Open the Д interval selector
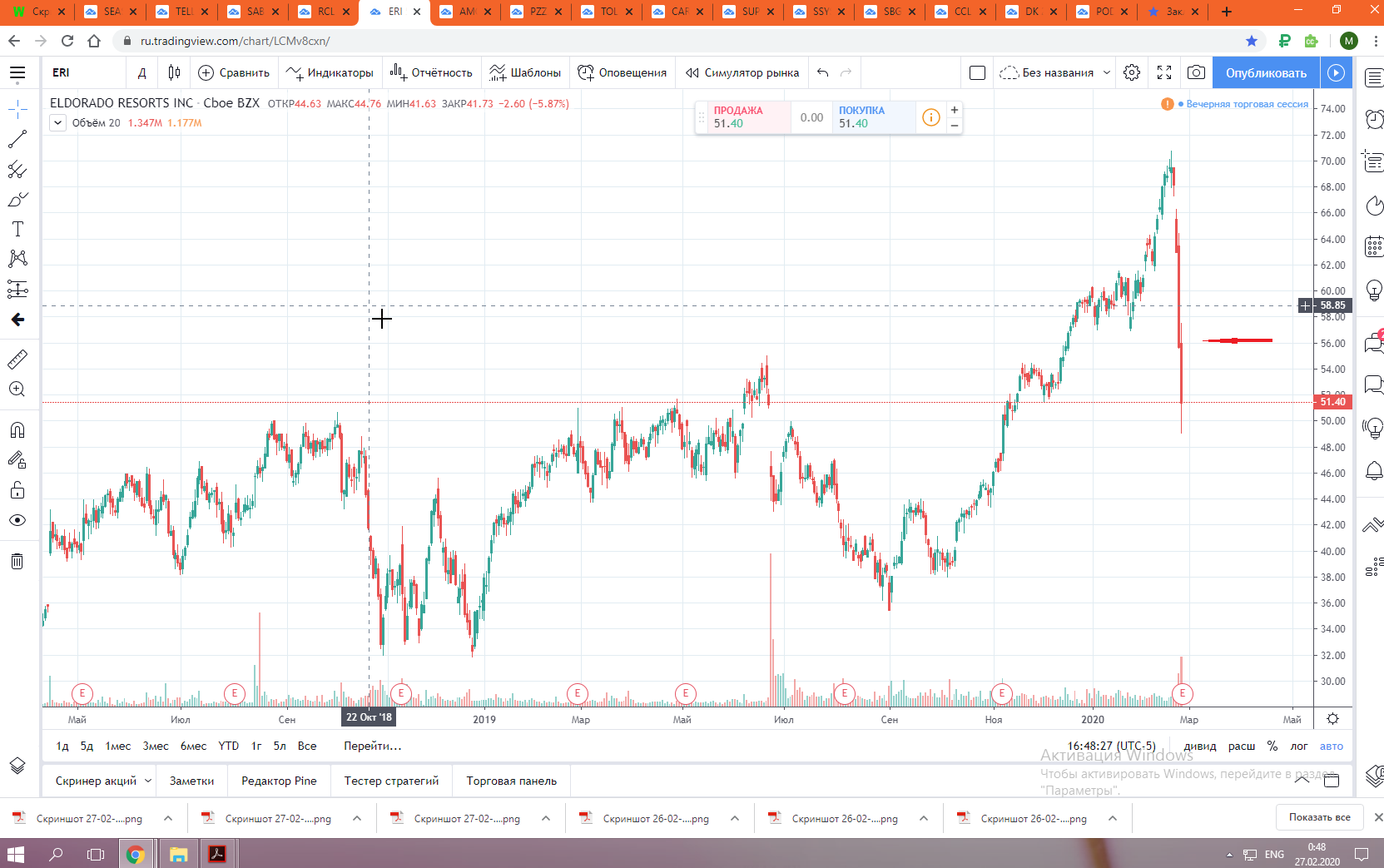 point(142,73)
